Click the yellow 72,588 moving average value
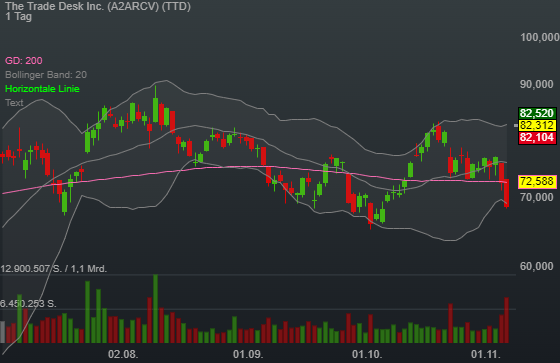 [x=537, y=182]
